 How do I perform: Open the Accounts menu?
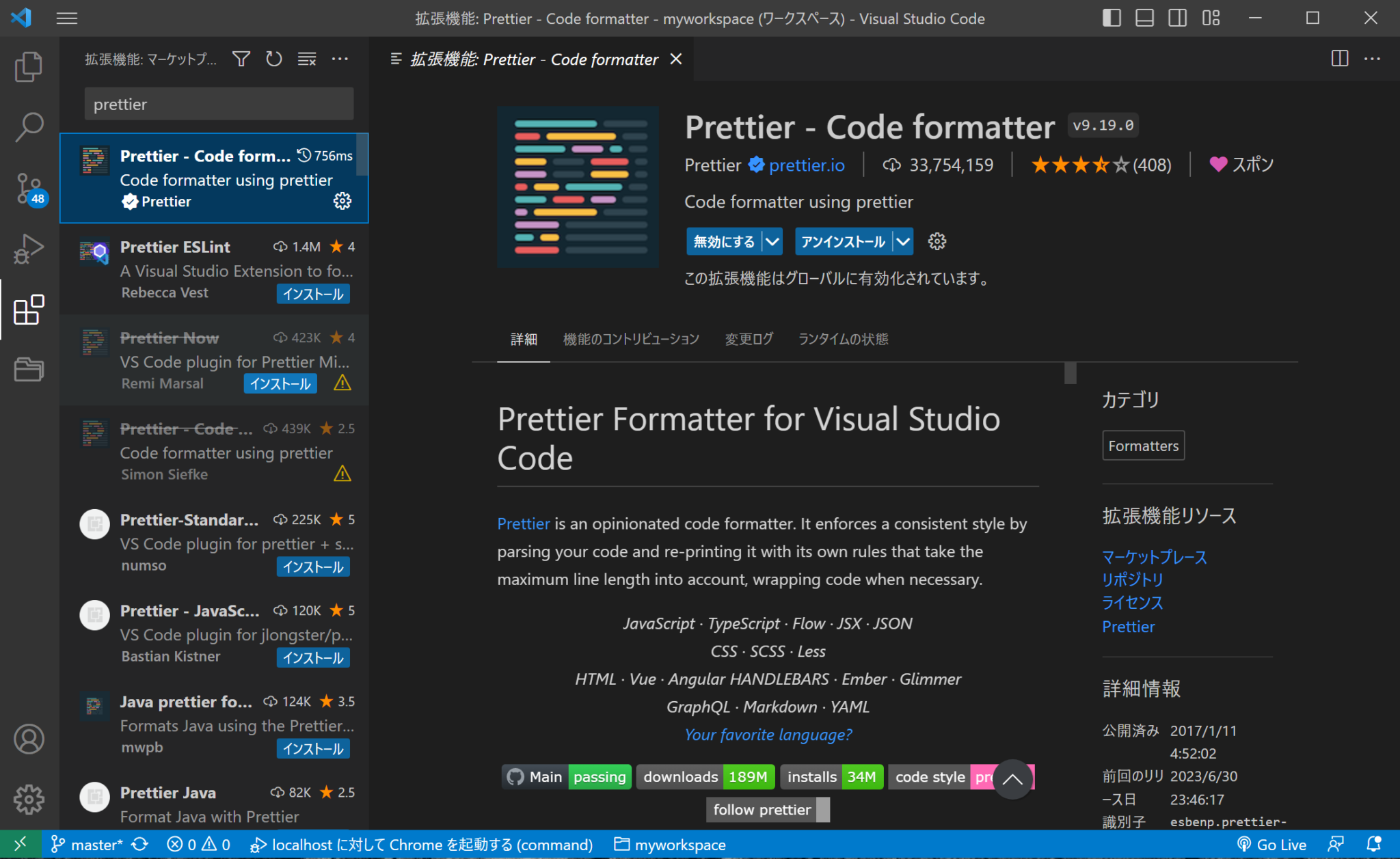[x=28, y=739]
